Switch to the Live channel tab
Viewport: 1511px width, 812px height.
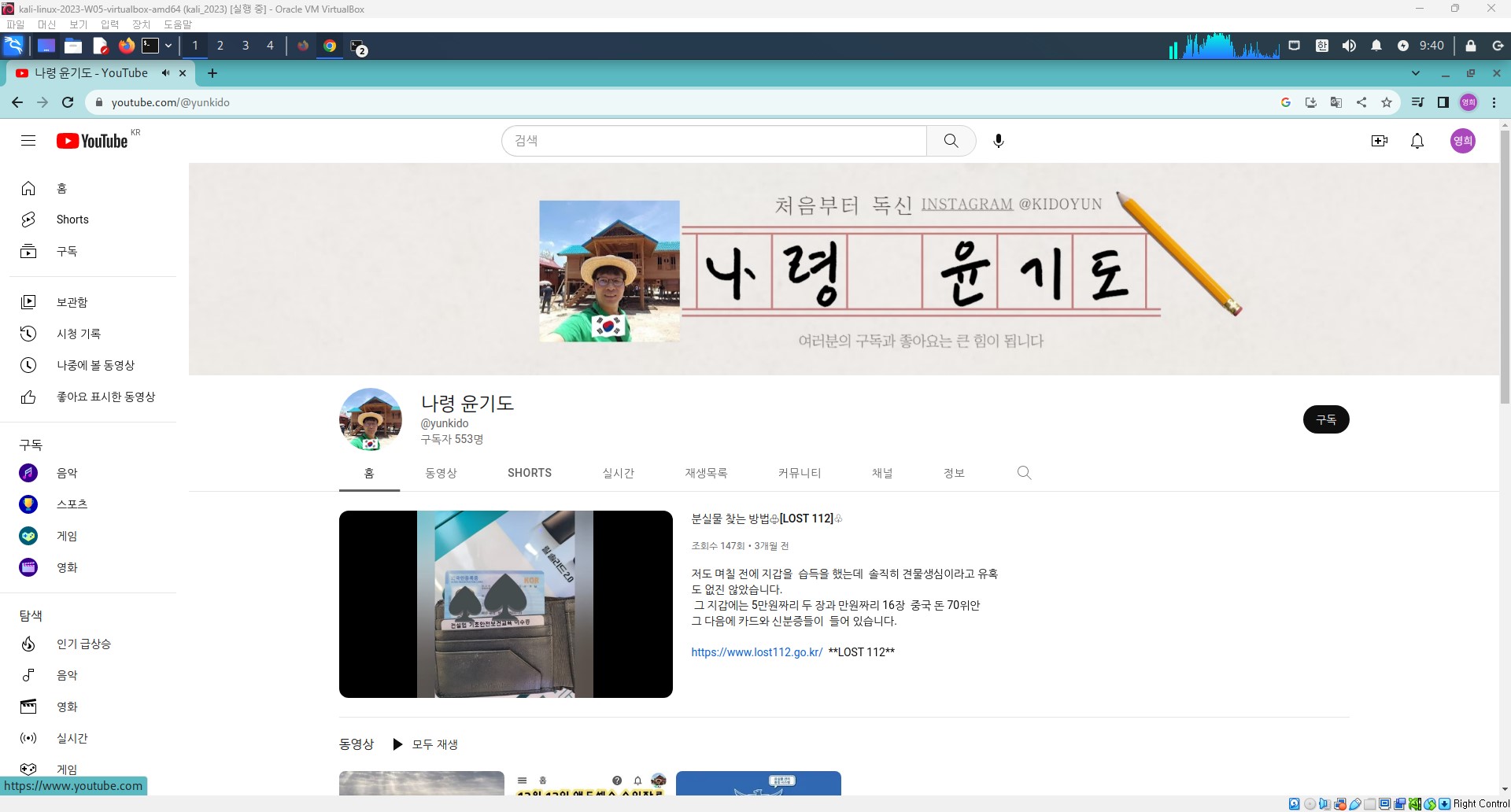619,473
